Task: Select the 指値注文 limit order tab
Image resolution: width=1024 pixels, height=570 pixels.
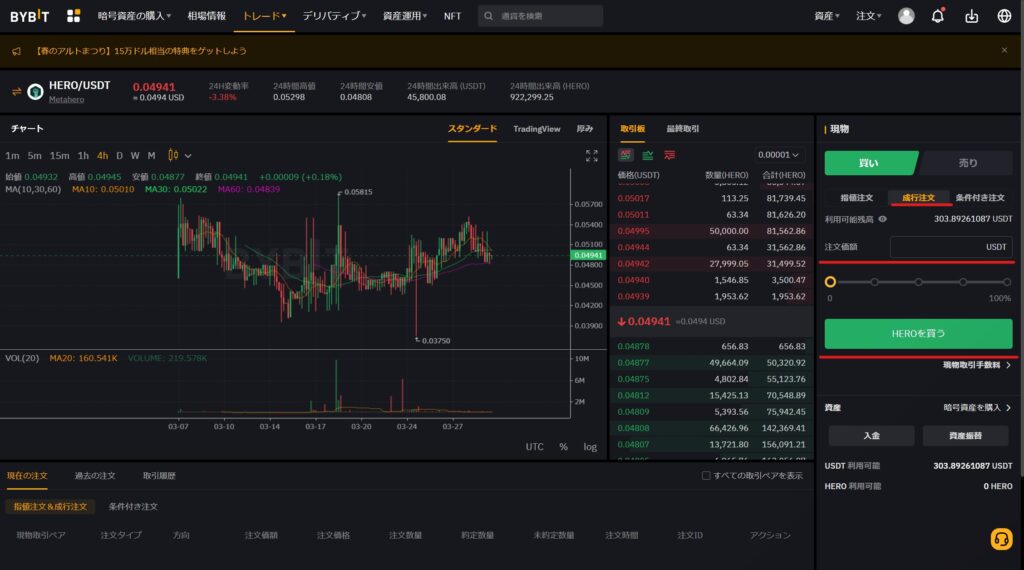Action: pos(856,197)
